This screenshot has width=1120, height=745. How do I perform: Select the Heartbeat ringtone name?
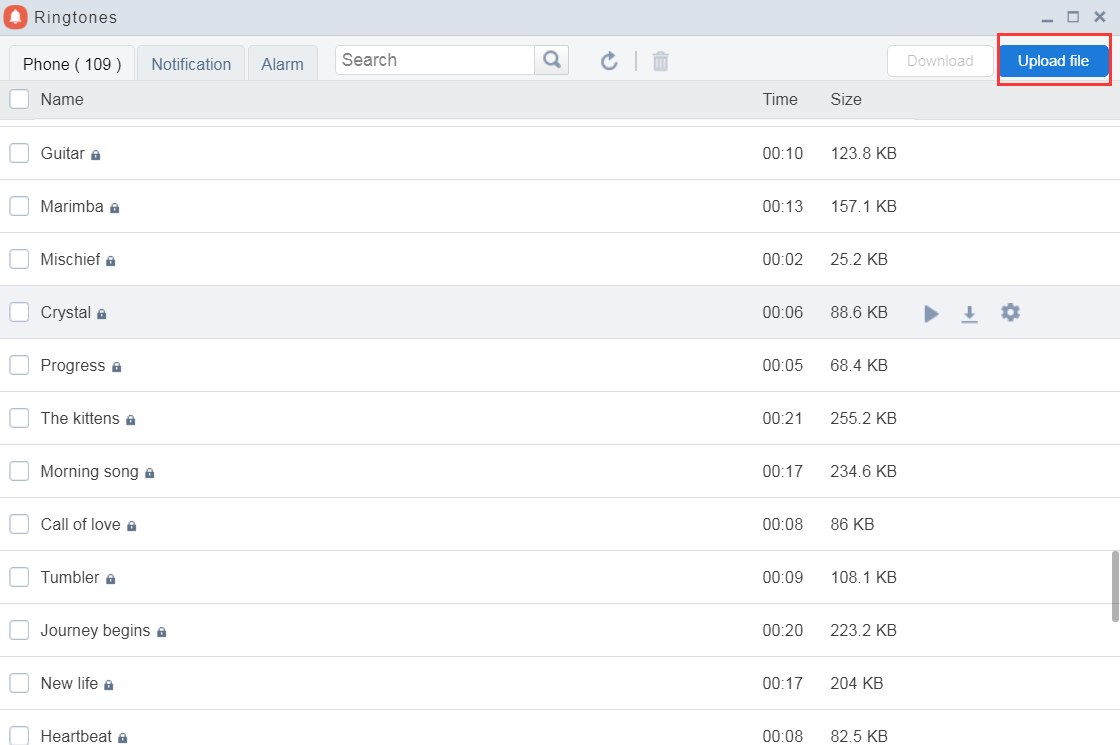(x=76, y=736)
